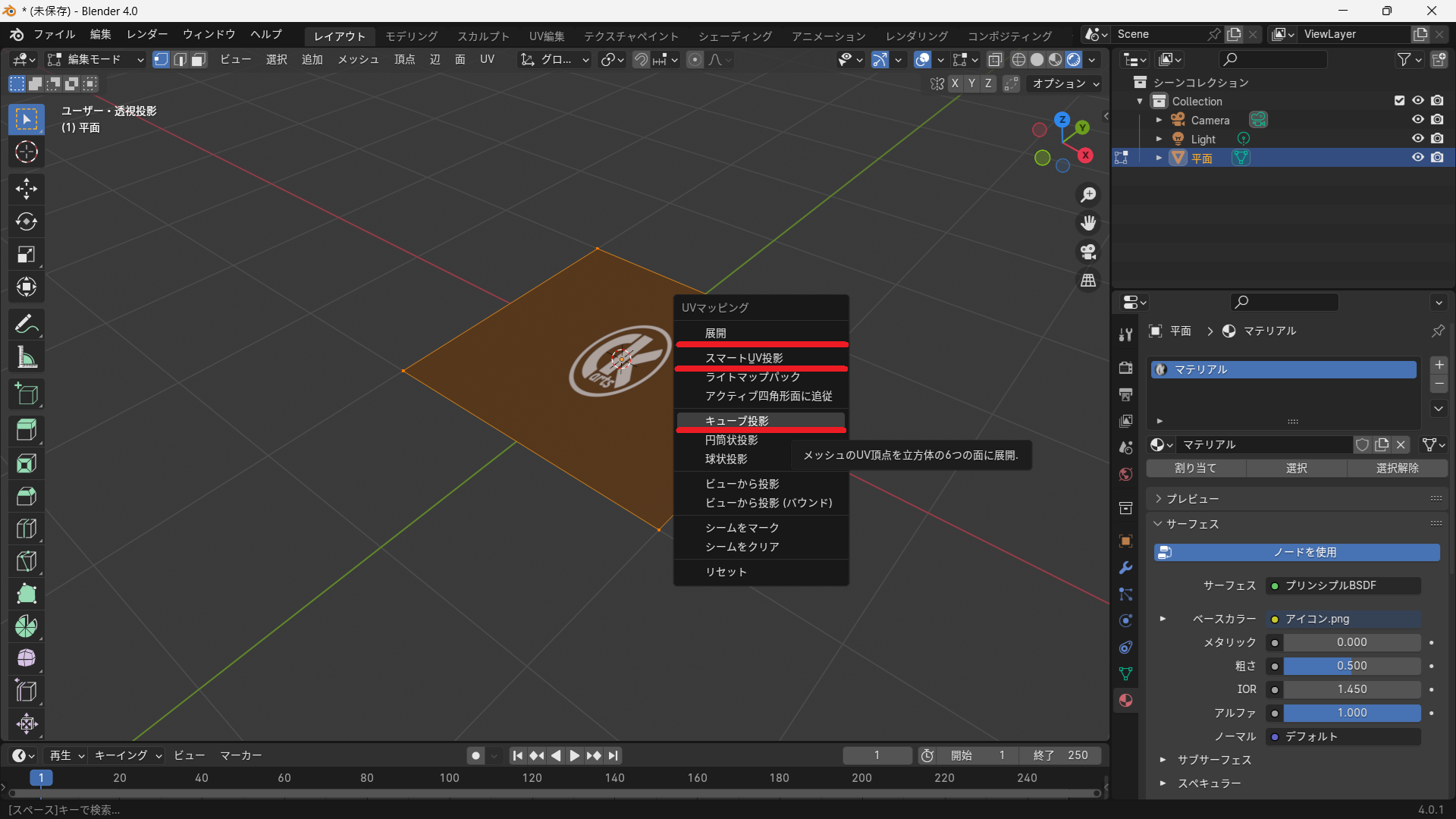Open the Modifiers wrench properties tab
This screenshot has width=1456, height=819.
click(x=1125, y=568)
